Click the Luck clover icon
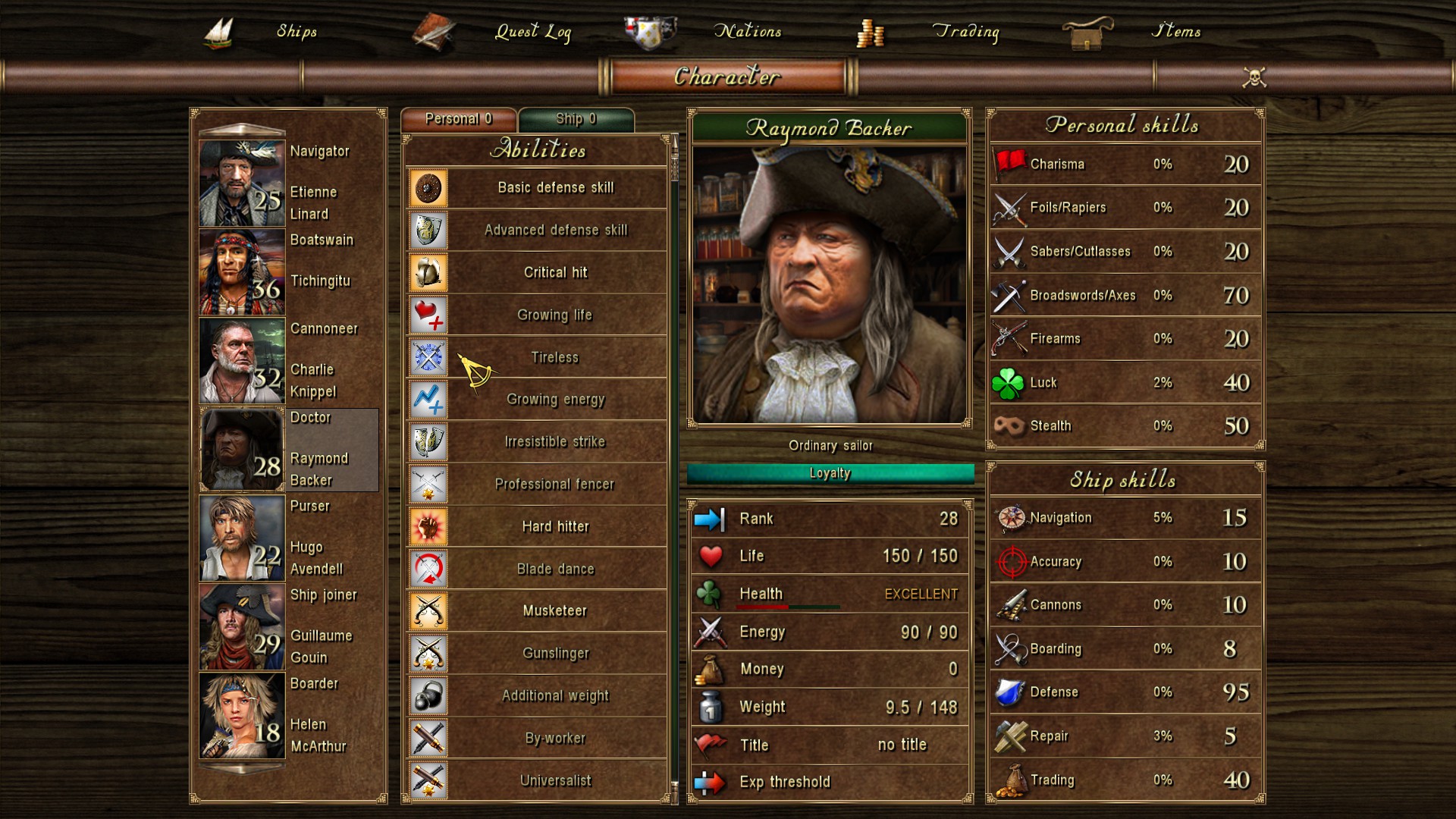This screenshot has width=1456, height=819. (1008, 383)
